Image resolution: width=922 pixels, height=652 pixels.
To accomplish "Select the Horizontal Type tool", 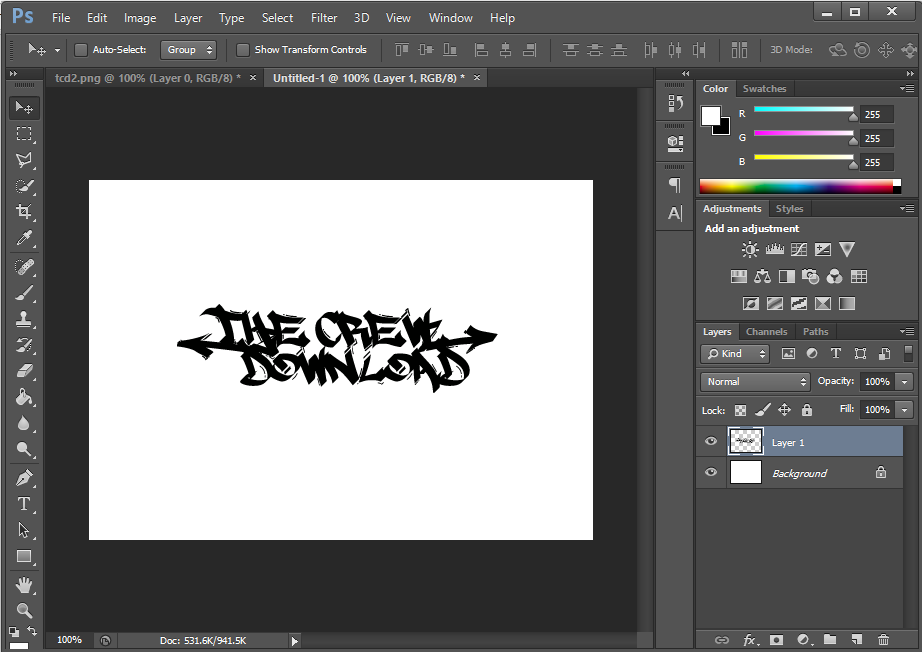I will pyautogui.click(x=24, y=504).
